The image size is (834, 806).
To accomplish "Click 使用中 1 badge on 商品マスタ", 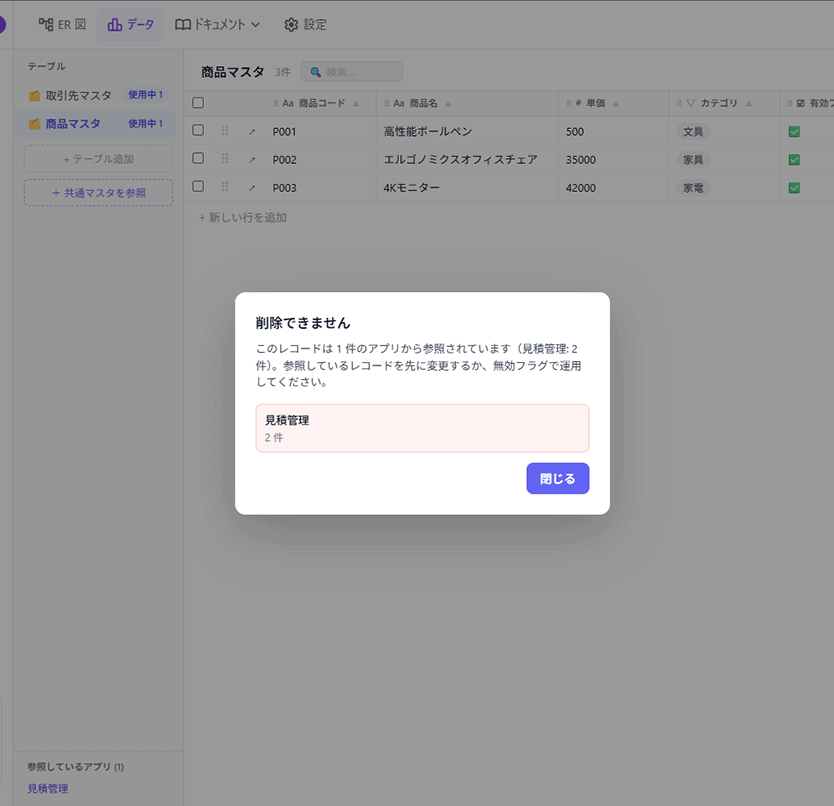I will (145, 123).
